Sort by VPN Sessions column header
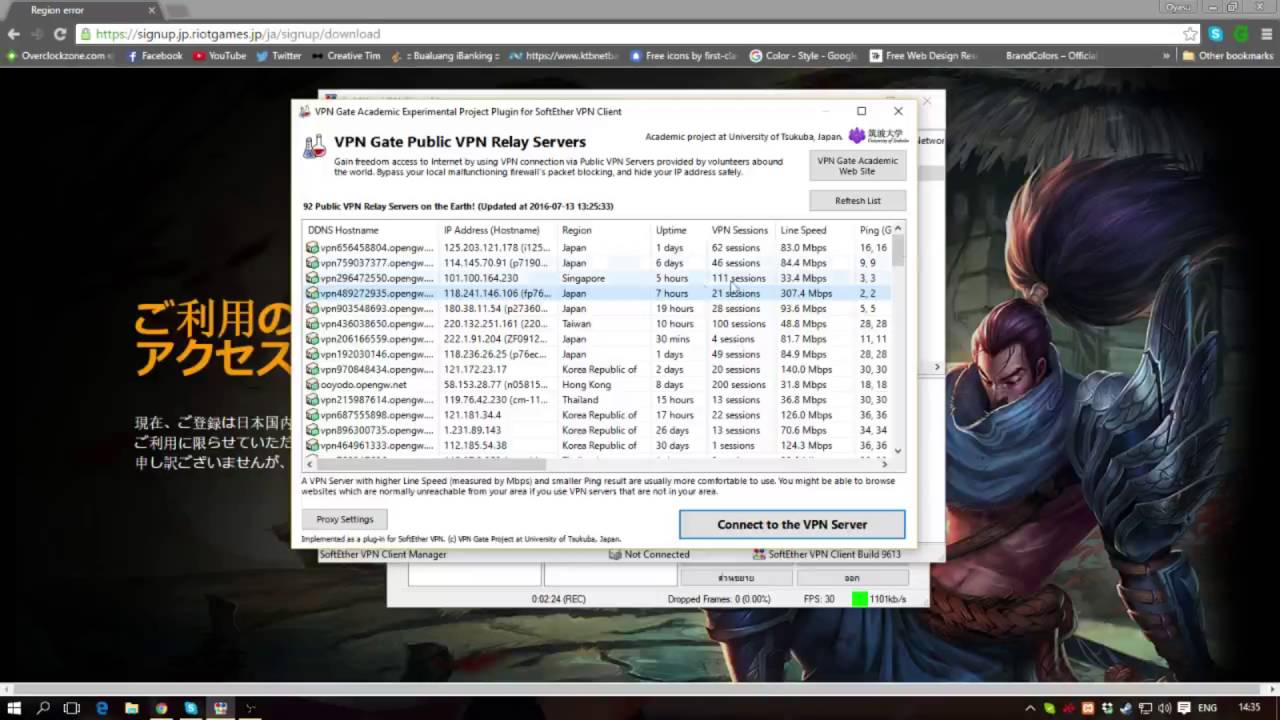The image size is (1280, 720). click(x=742, y=230)
